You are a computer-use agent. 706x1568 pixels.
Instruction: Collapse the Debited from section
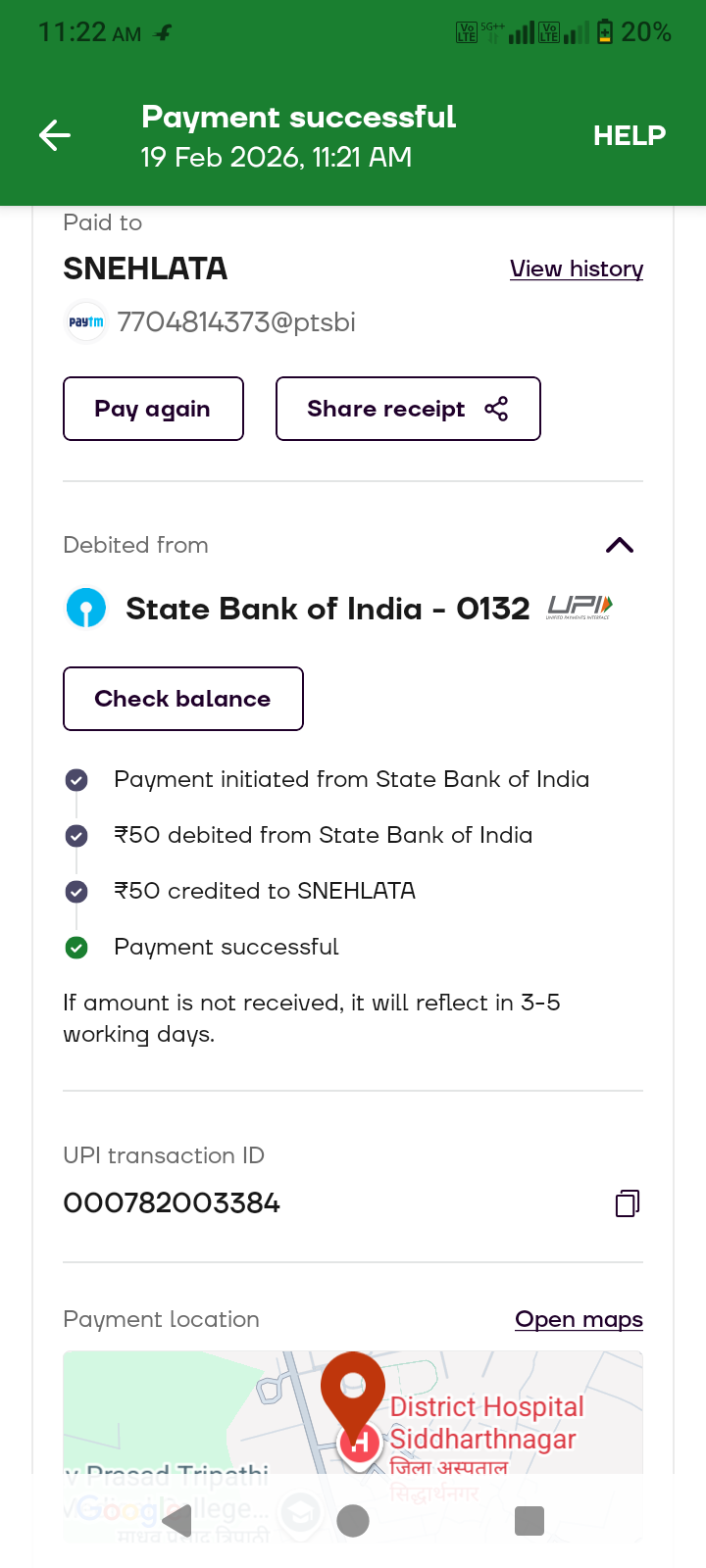(x=620, y=545)
